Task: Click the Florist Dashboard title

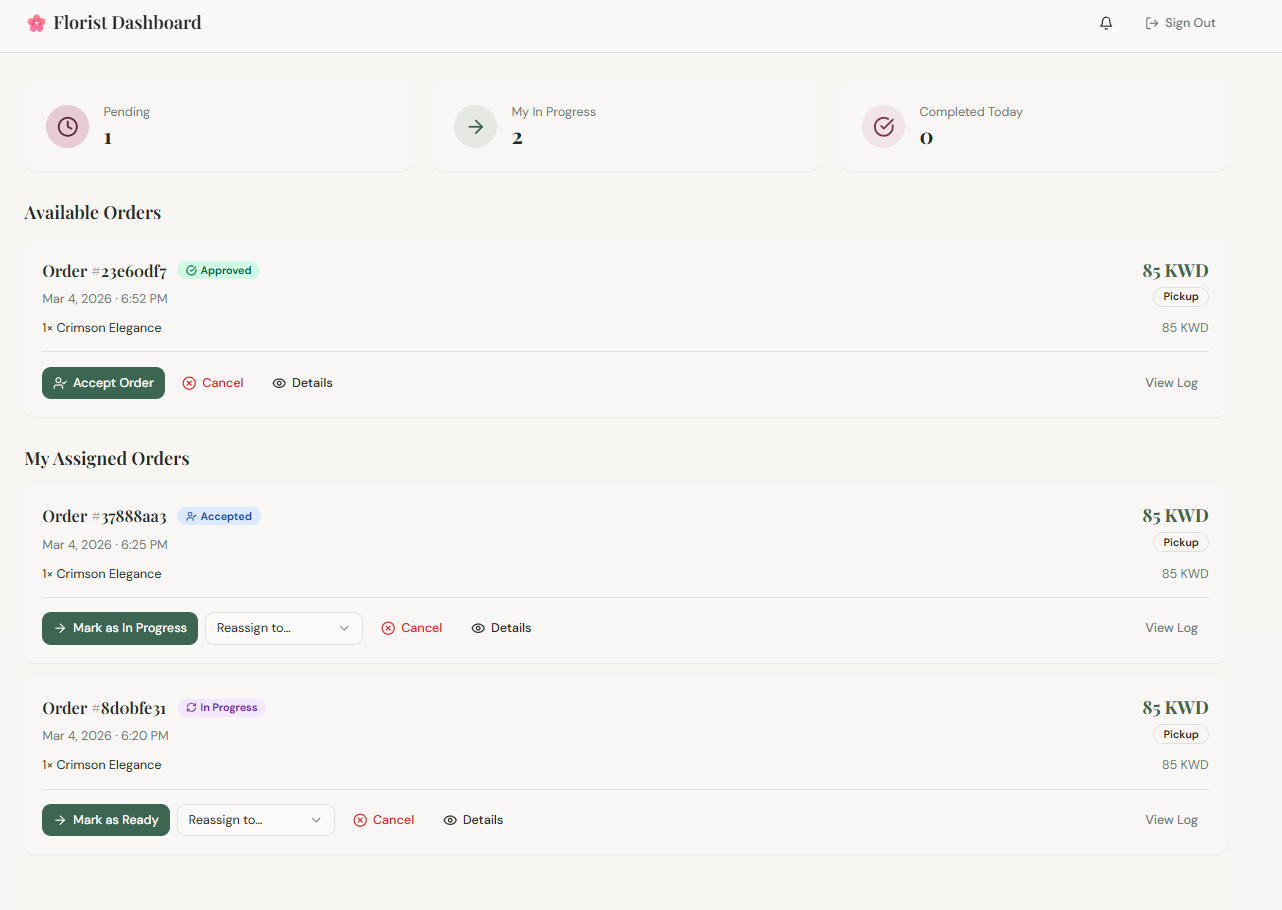Action: coord(127,22)
